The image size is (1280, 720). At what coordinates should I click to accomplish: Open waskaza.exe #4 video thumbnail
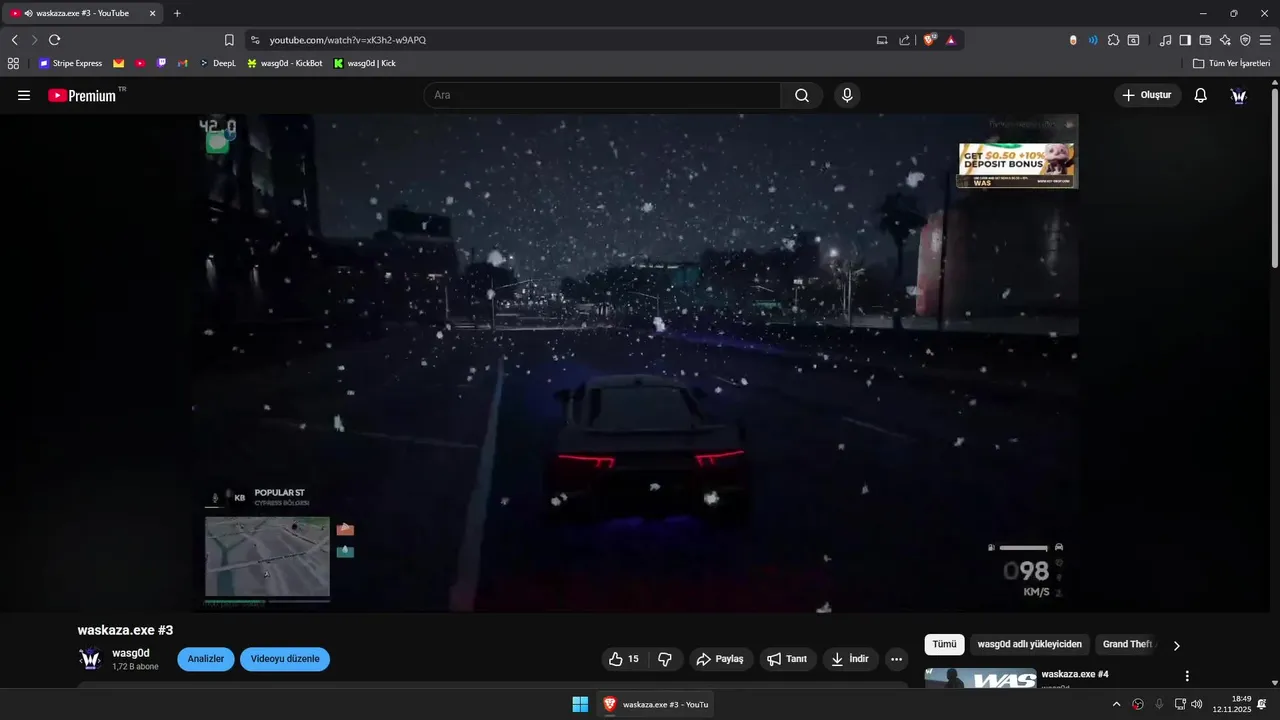point(981,678)
